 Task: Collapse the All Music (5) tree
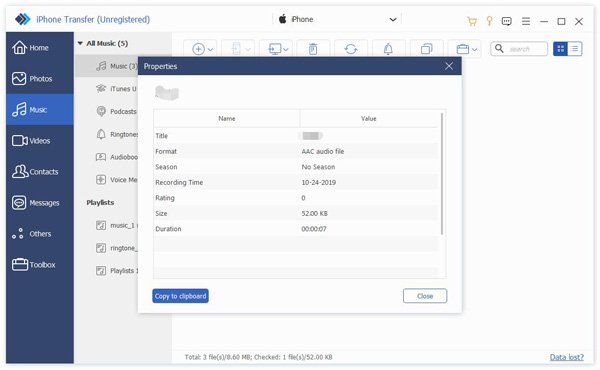click(x=80, y=43)
